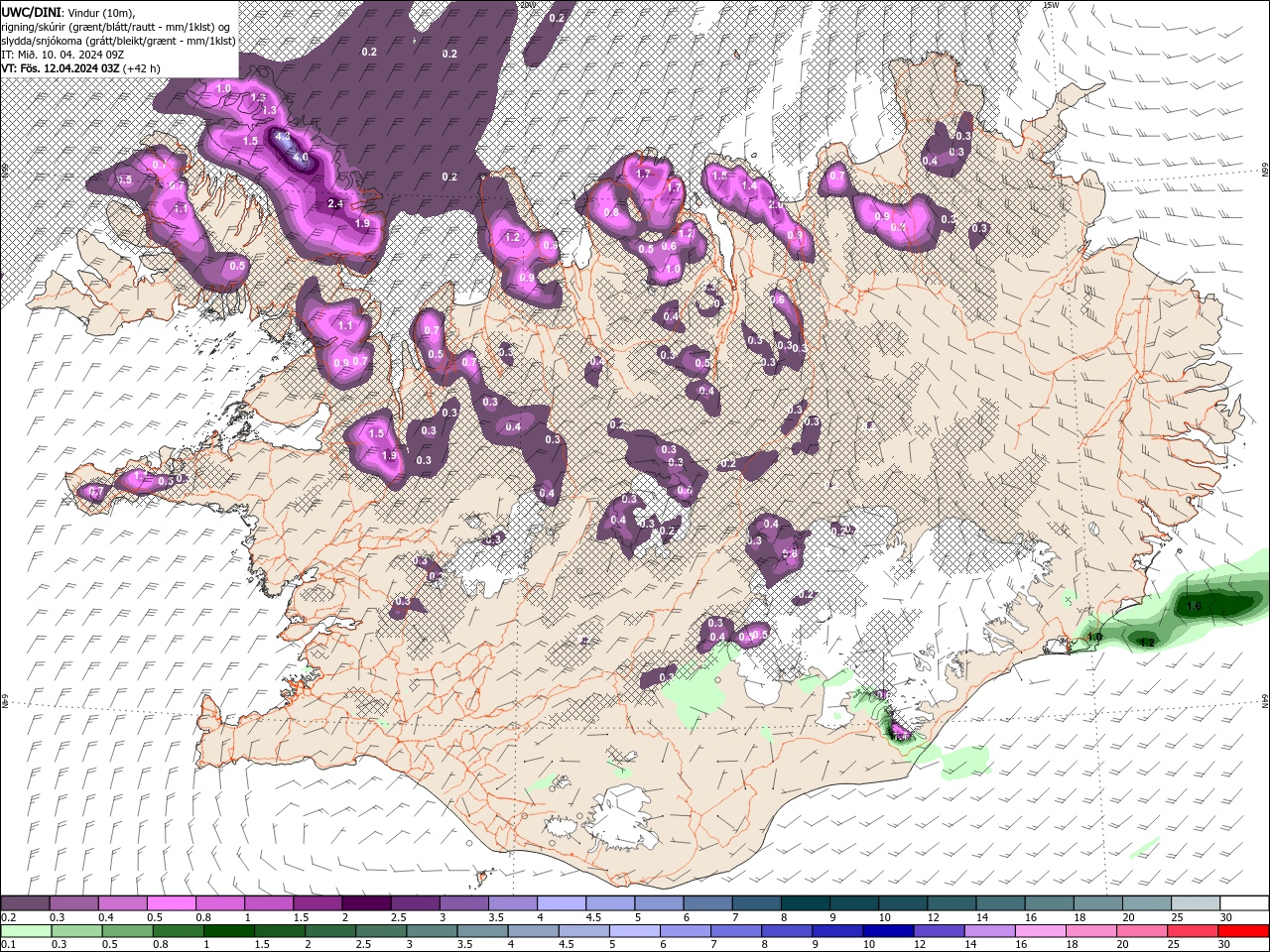Click the 'slydda/snjókoma' legend description line
The width and height of the screenshot is (1270, 952).
(118, 40)
